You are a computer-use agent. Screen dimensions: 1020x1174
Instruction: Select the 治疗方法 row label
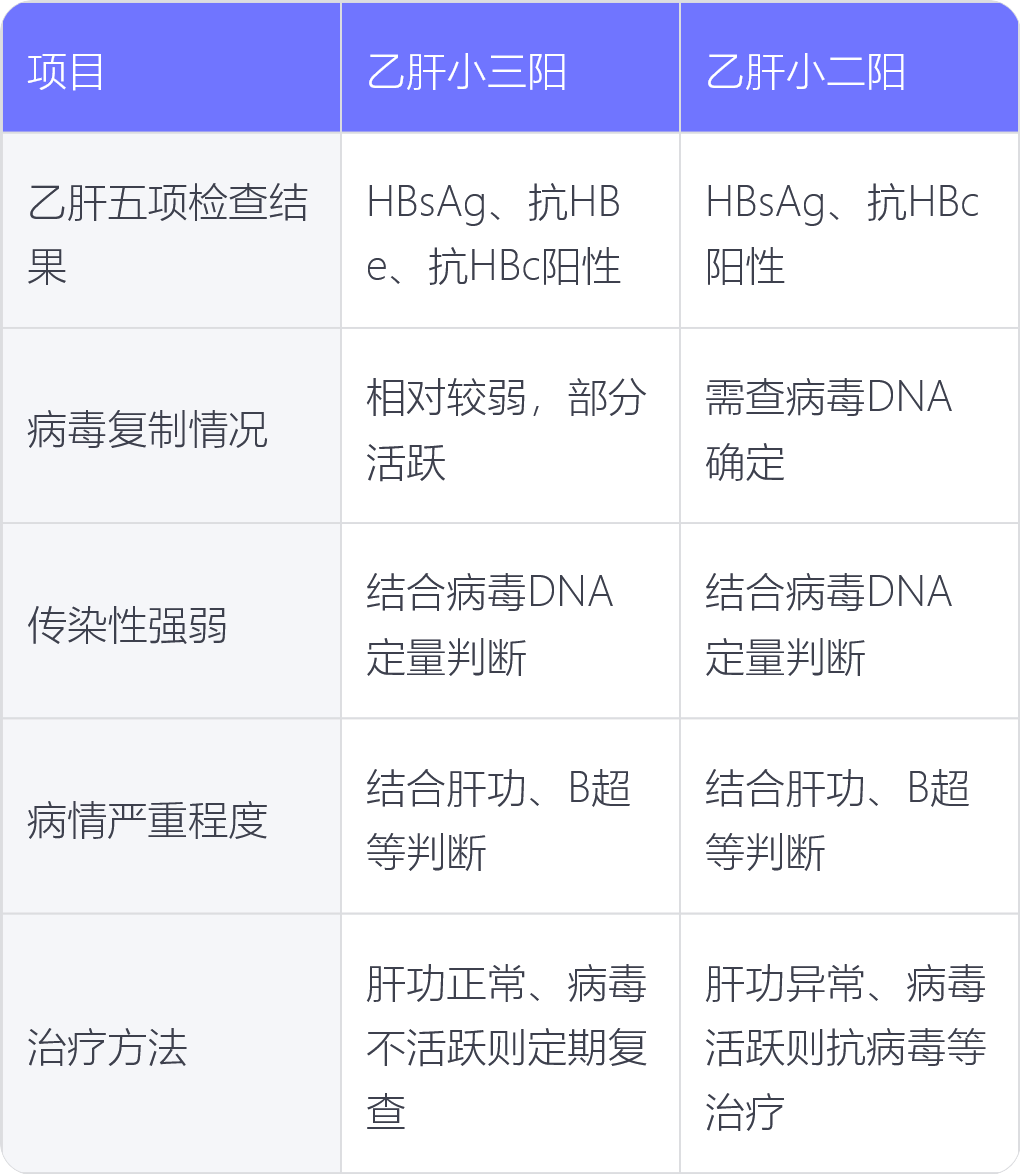tap(171, 1044)
